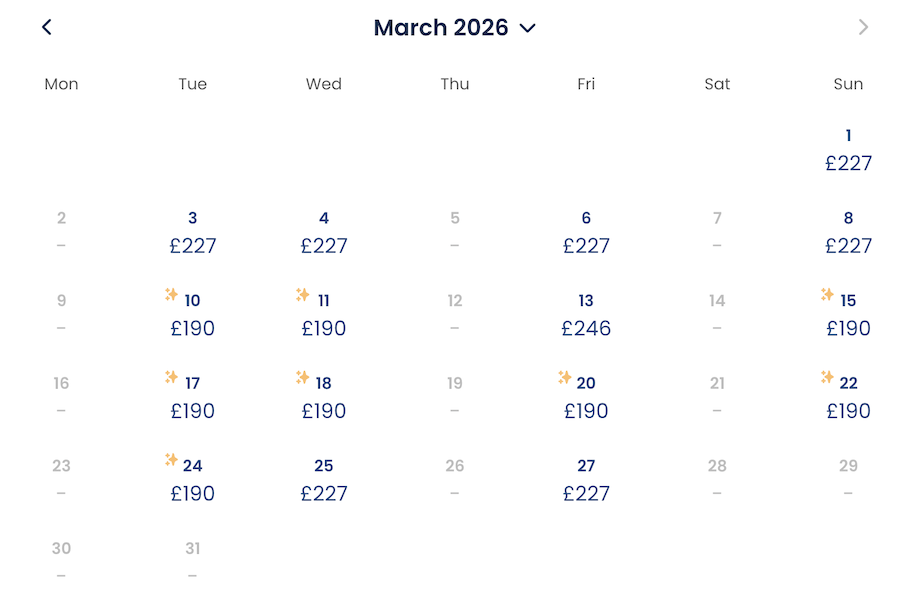Viewport: 909px width, 600px height.
Task: Open the March 2026 month dropdown
Action: click(454, 28)
